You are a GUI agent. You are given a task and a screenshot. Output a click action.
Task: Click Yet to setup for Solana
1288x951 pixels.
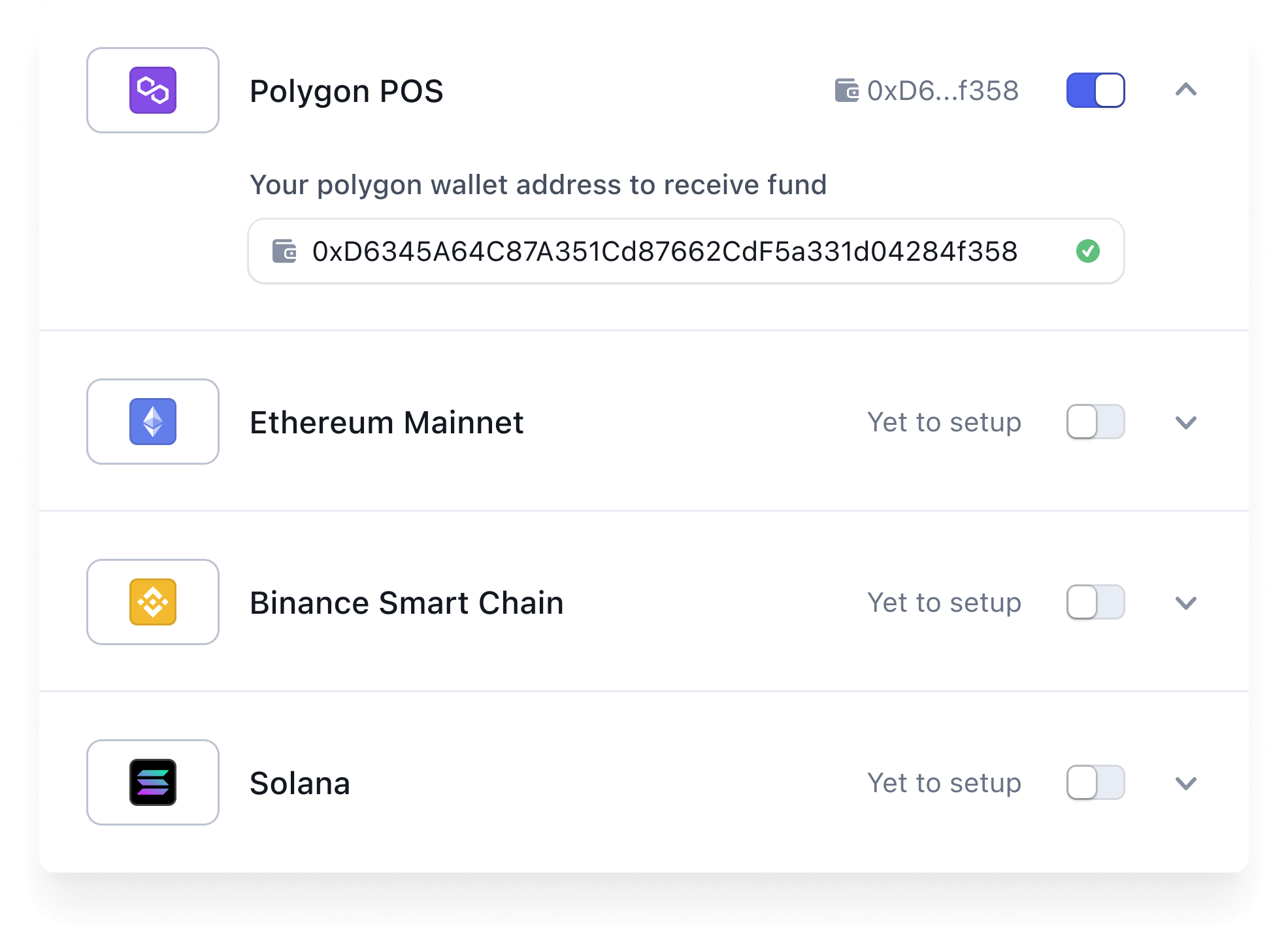point(944,783)
